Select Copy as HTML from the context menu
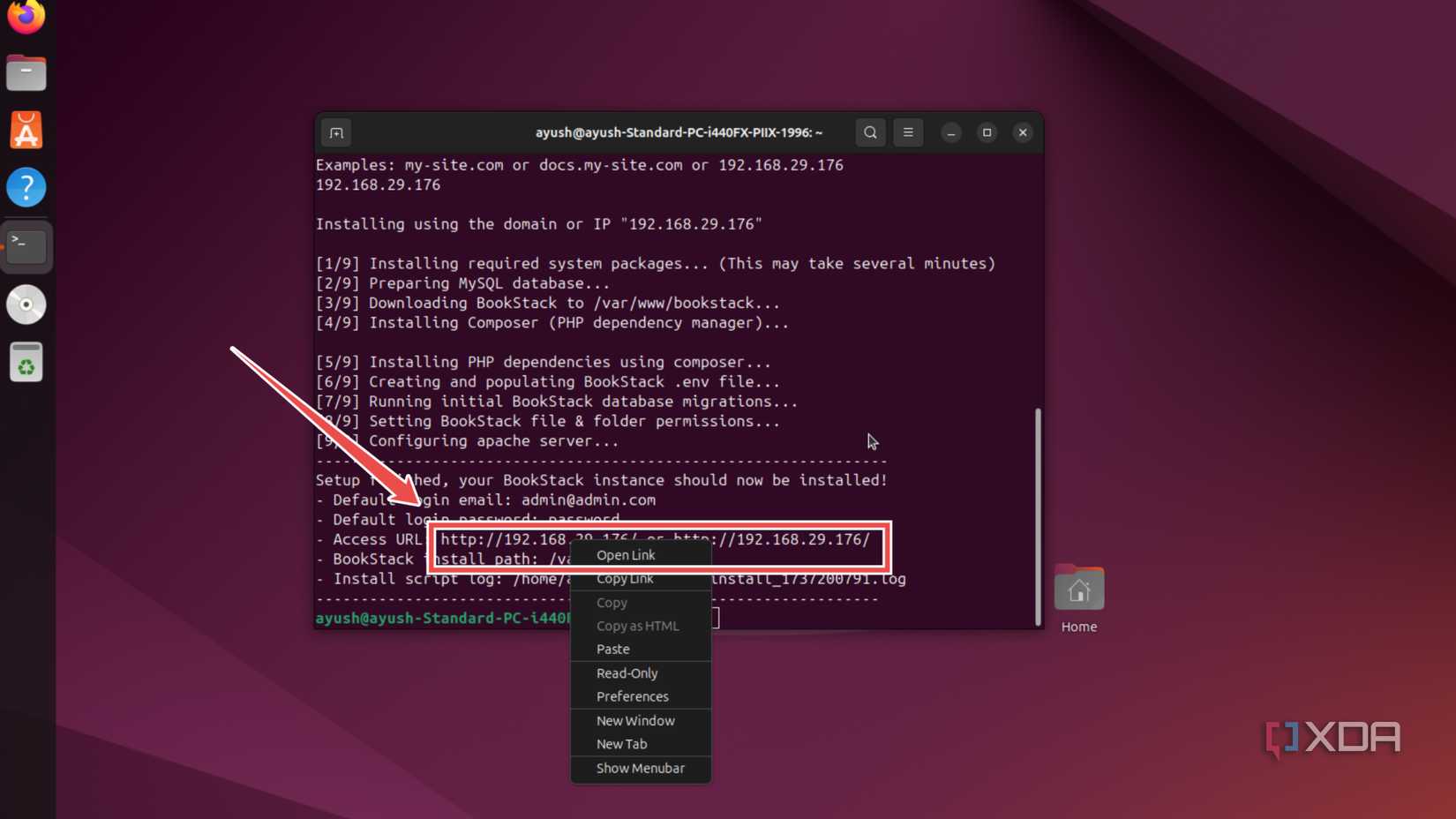 pos(637,626)
